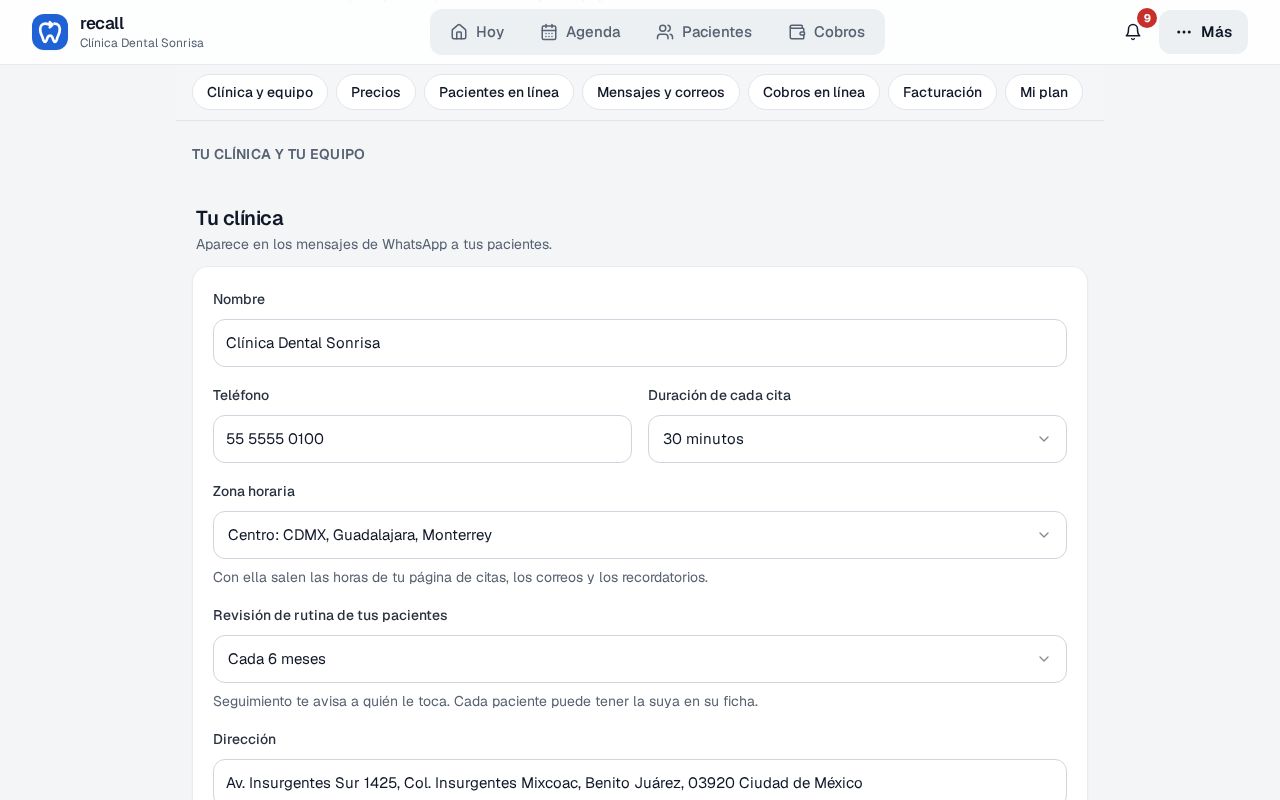Image resolution: width=1280 pixels, height=800 pixels.
Task: Select the Precios settings pill
Action: [376, 92]
